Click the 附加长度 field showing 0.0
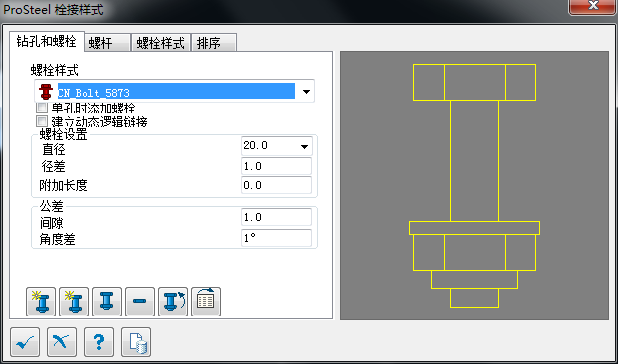618x364 pixels. click(x=276, y=185)
